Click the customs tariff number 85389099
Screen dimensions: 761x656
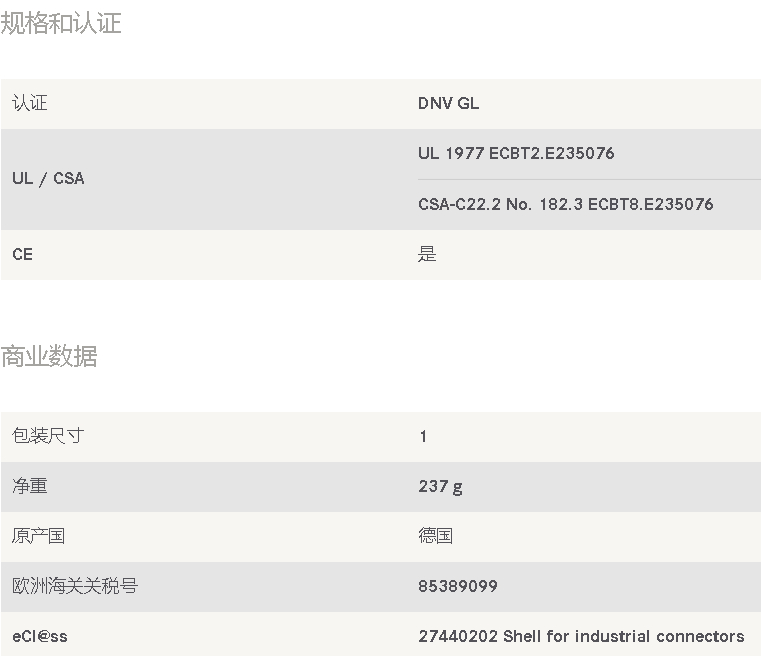[x=458, y=586]
